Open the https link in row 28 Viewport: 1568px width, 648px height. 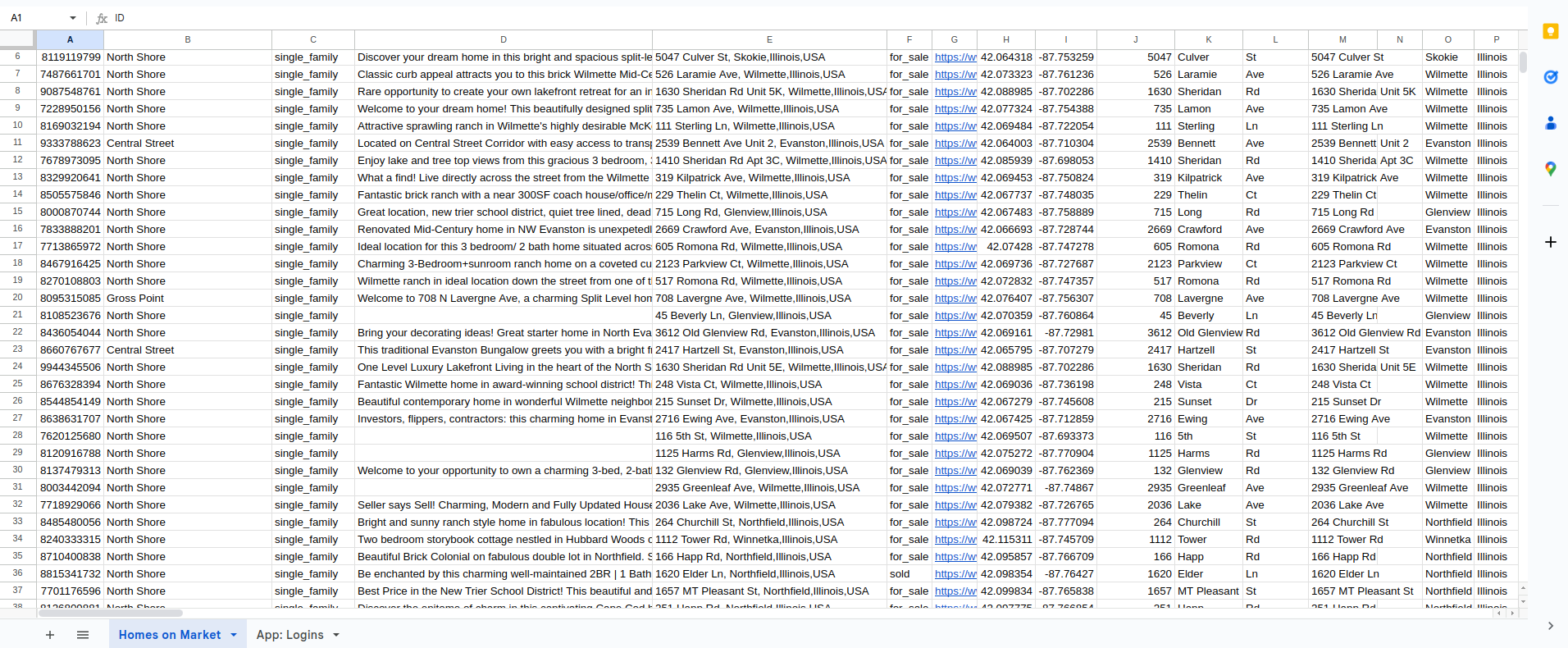[955, 436]
